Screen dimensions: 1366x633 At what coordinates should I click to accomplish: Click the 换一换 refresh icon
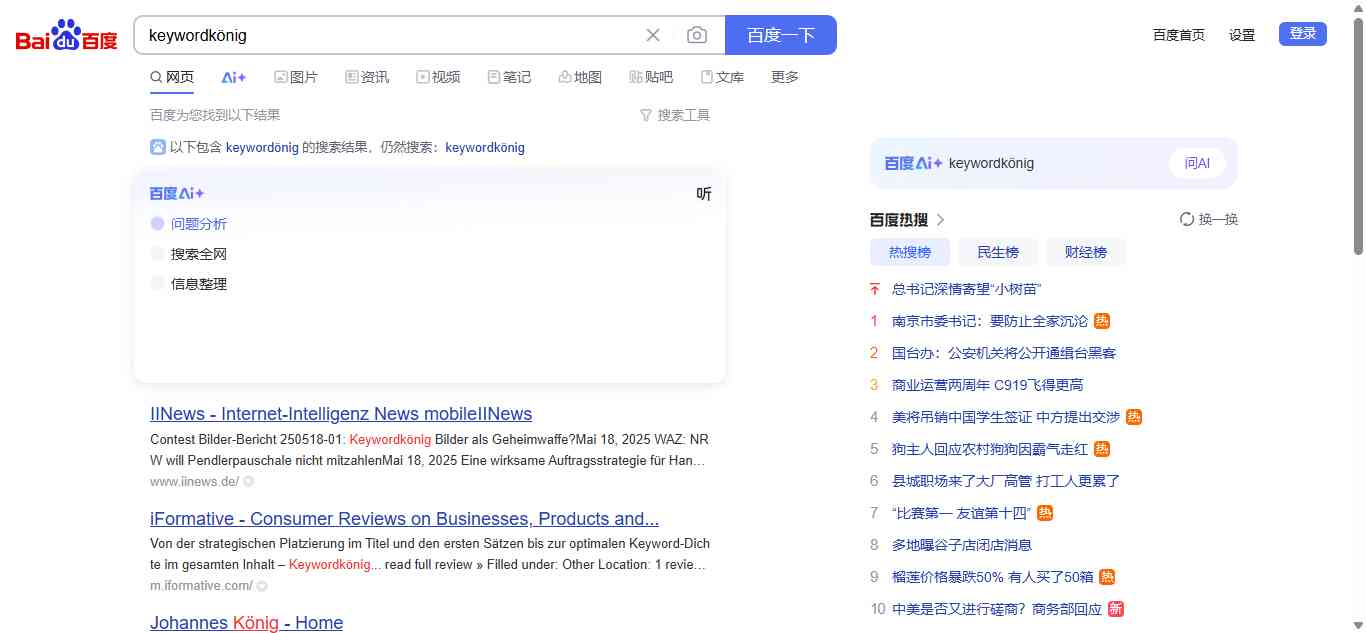[x=1187, y=220]
